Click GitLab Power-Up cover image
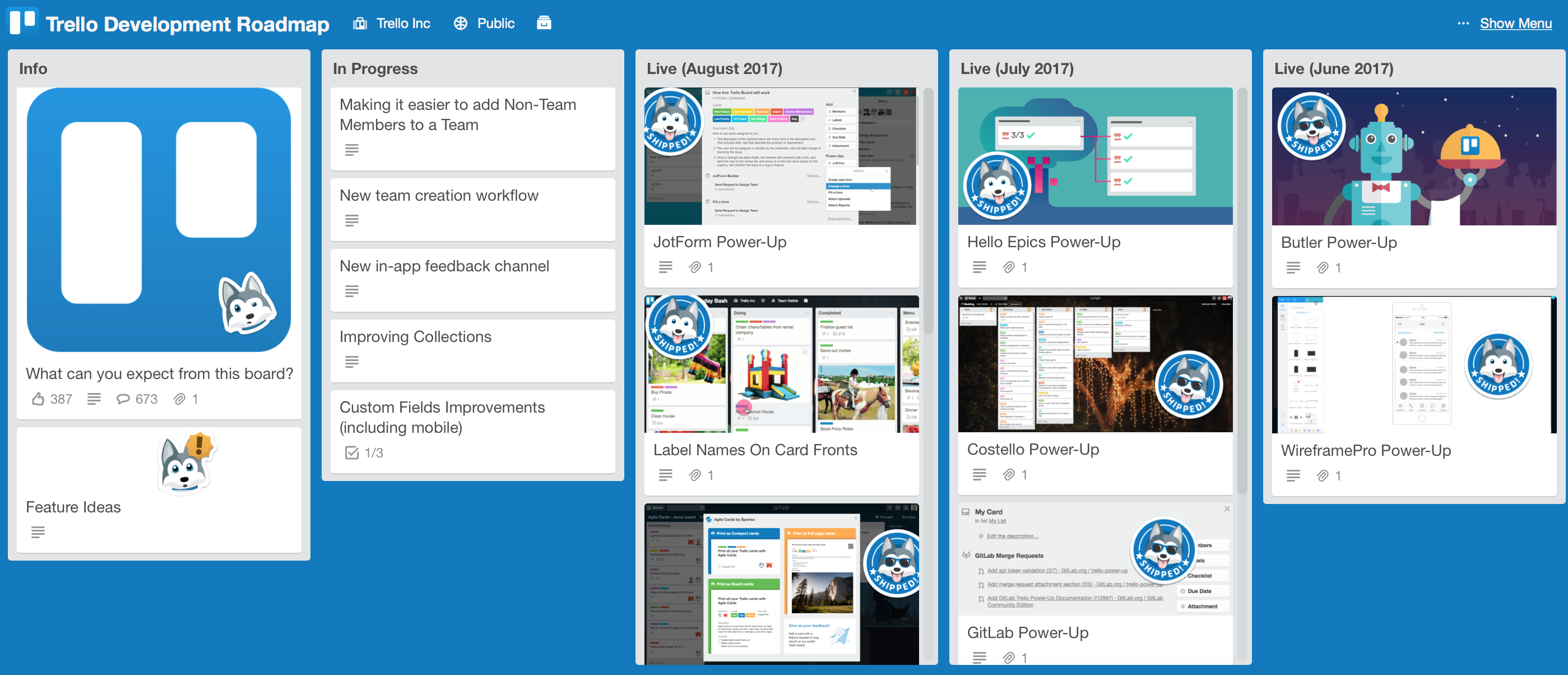The image size is (1568, 675). (1095, 560)
